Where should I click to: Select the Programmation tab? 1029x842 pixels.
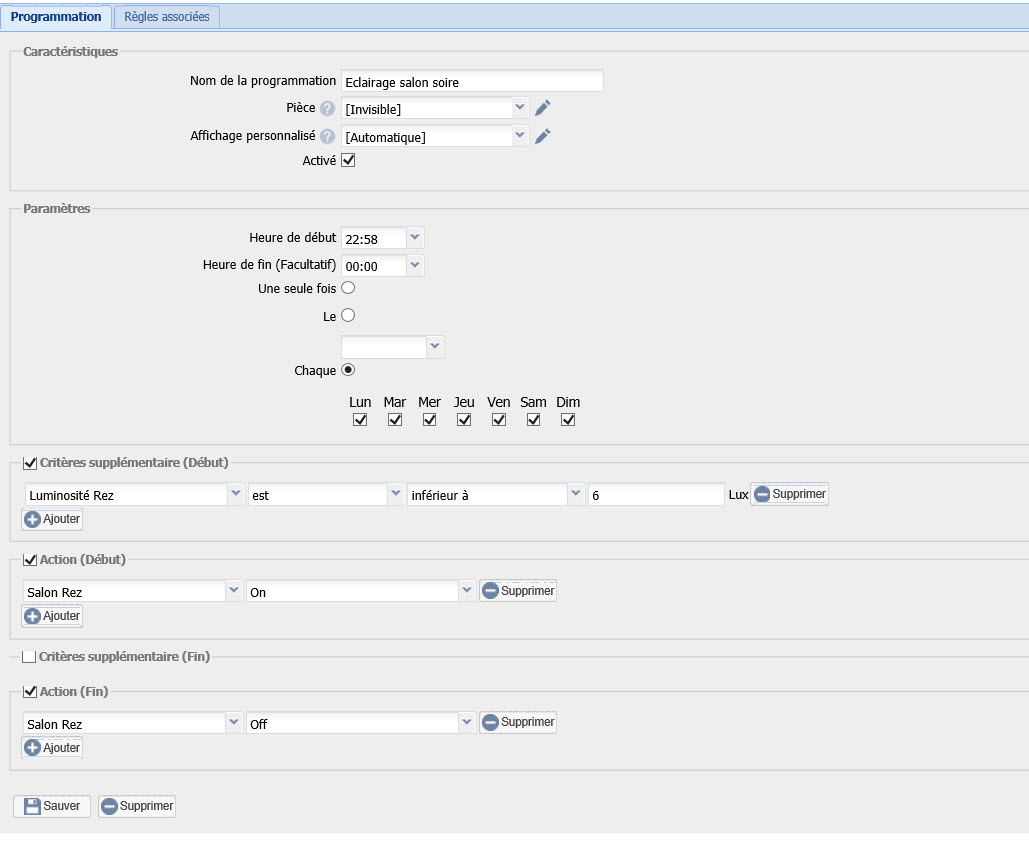click(x=56, y=17)
